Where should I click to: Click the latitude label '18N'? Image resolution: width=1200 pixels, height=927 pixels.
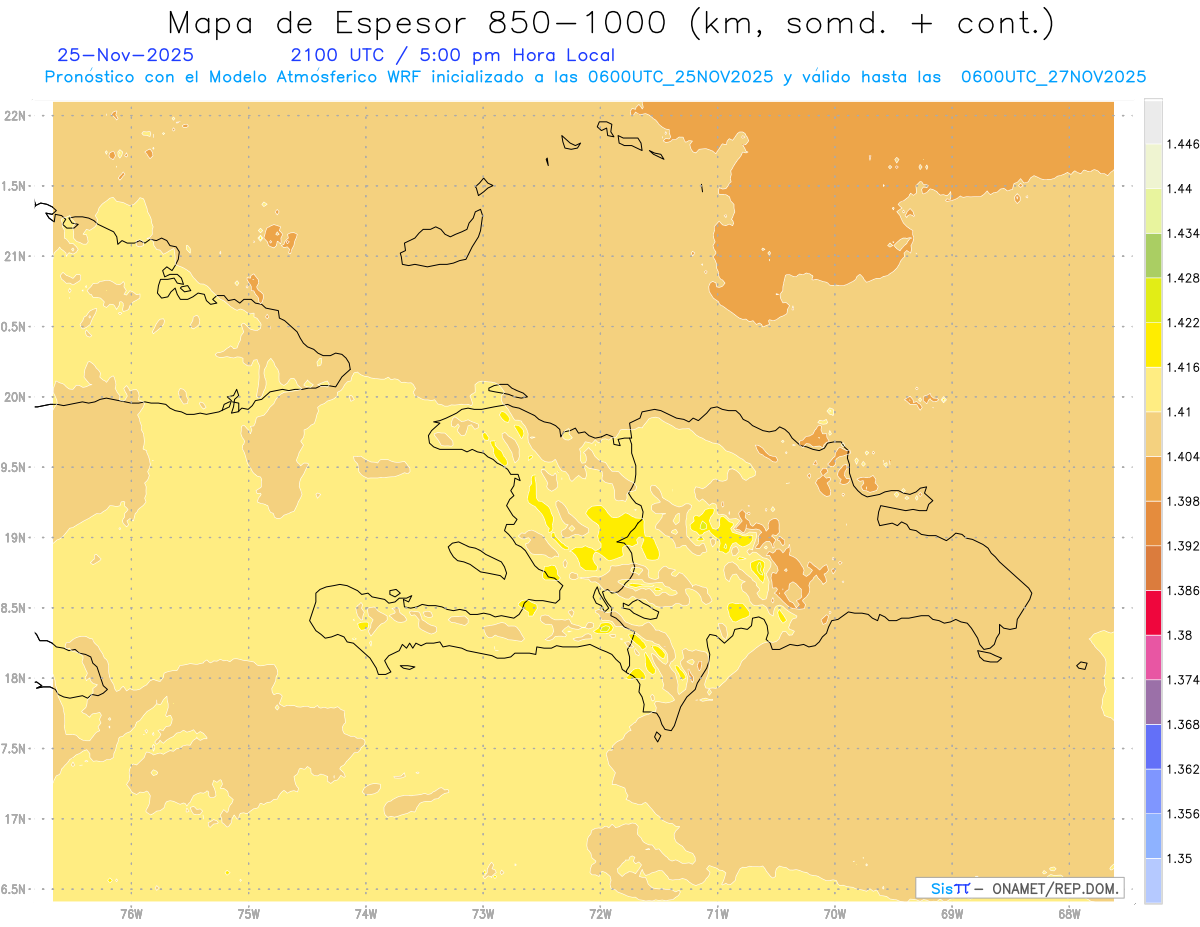[x=17, y=679]
